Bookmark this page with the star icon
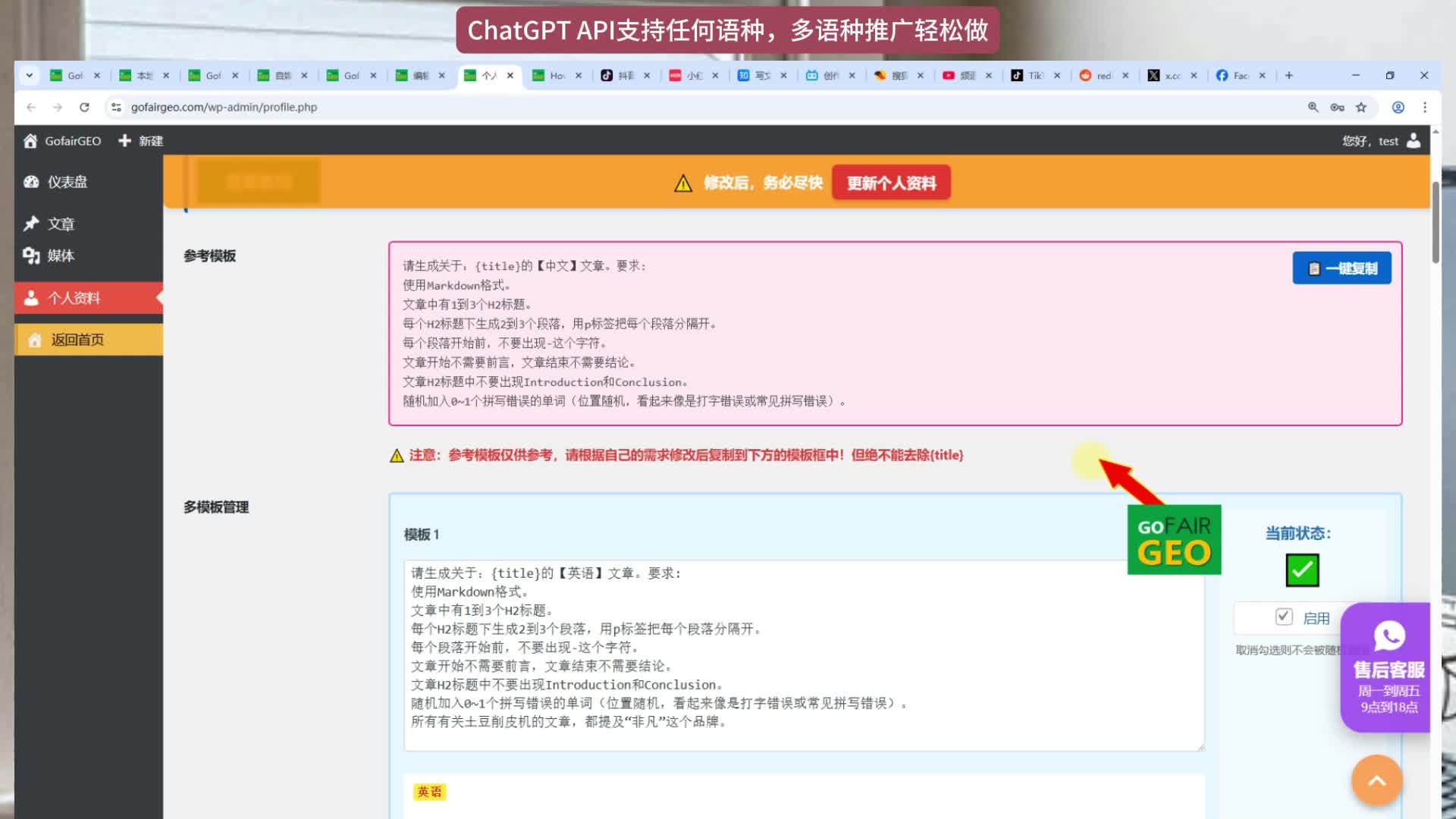Screen dimensions: 1456x819 tap(1361, 107)
